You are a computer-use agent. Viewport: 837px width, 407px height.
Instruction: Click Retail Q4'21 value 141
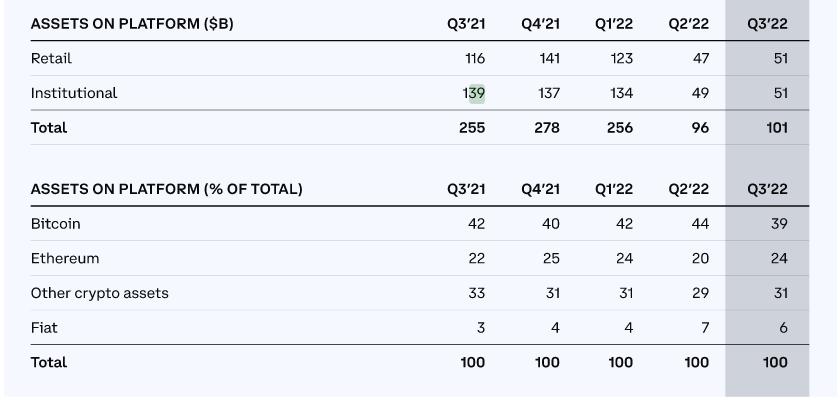(x=549, y=59)
